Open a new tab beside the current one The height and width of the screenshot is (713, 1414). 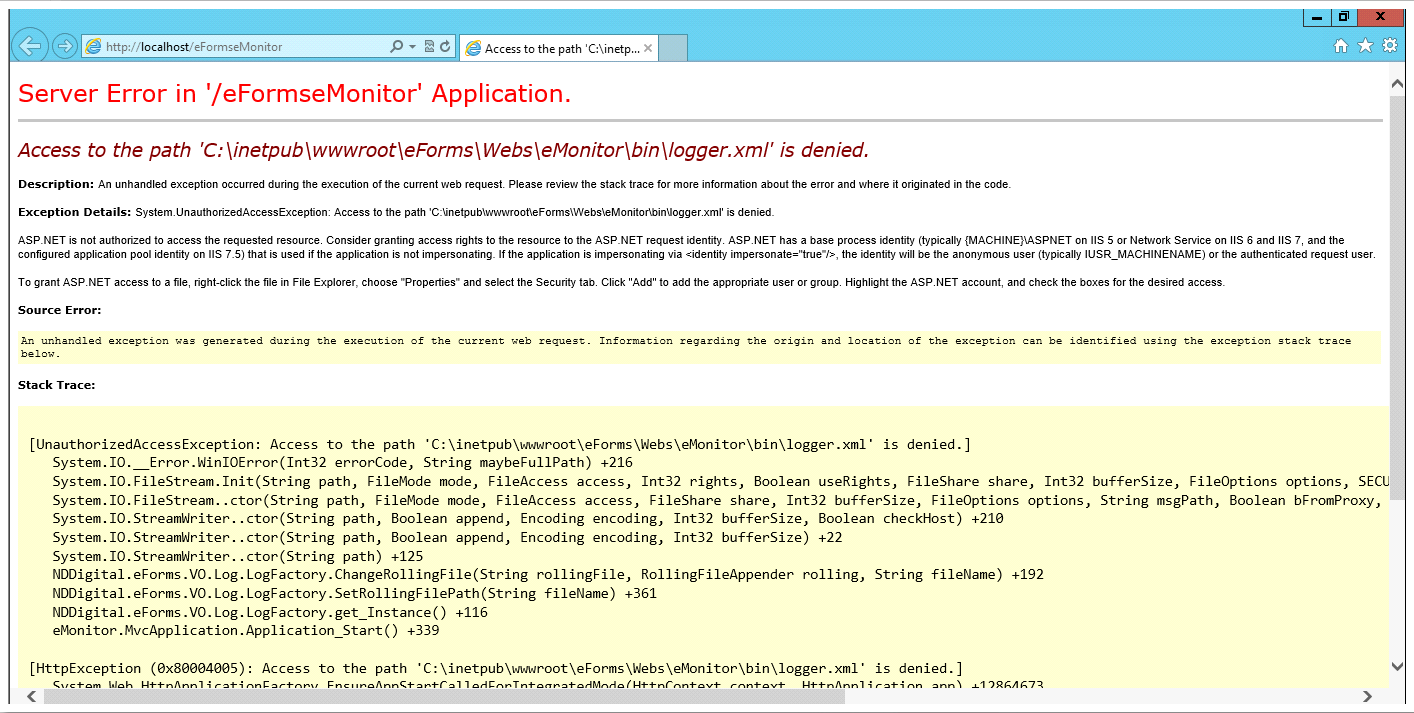tap(673, 46)
